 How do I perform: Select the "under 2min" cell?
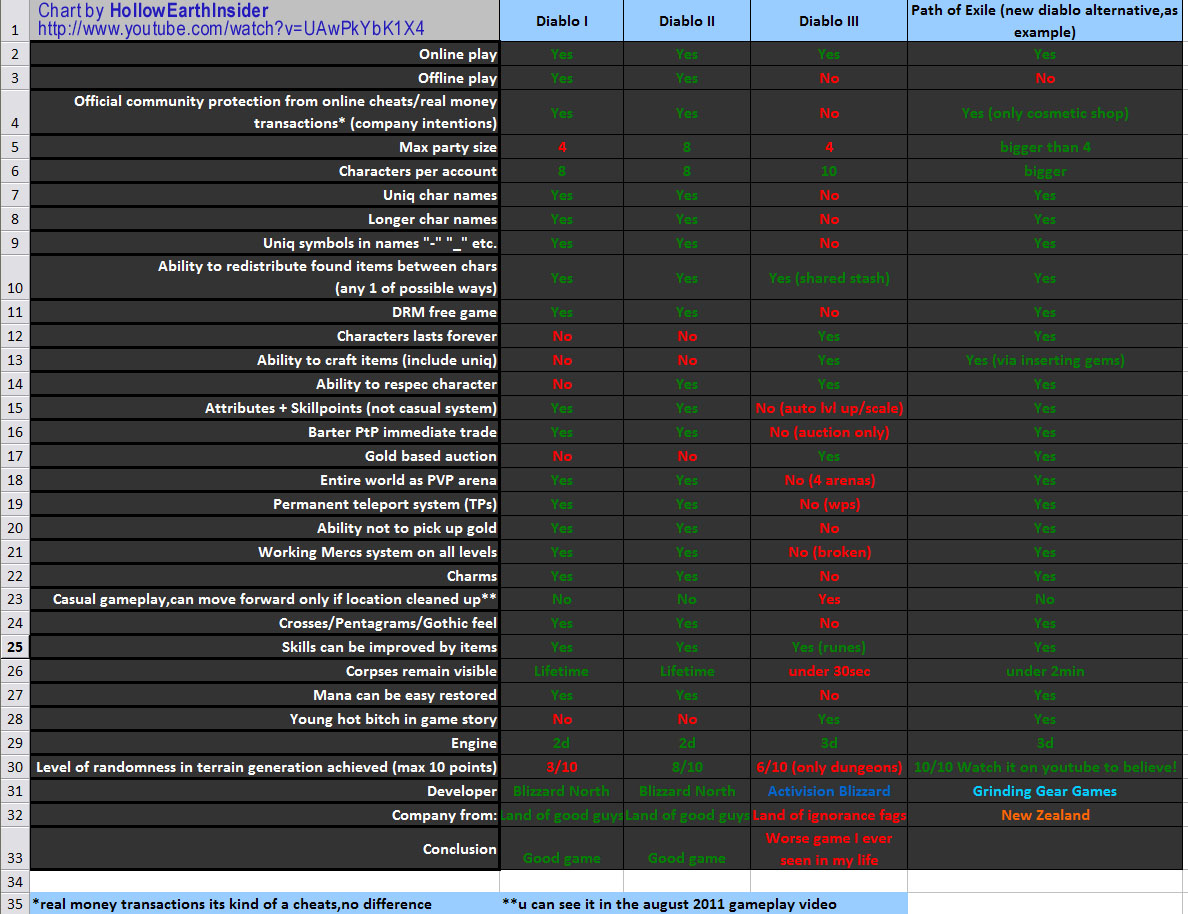1045,671
